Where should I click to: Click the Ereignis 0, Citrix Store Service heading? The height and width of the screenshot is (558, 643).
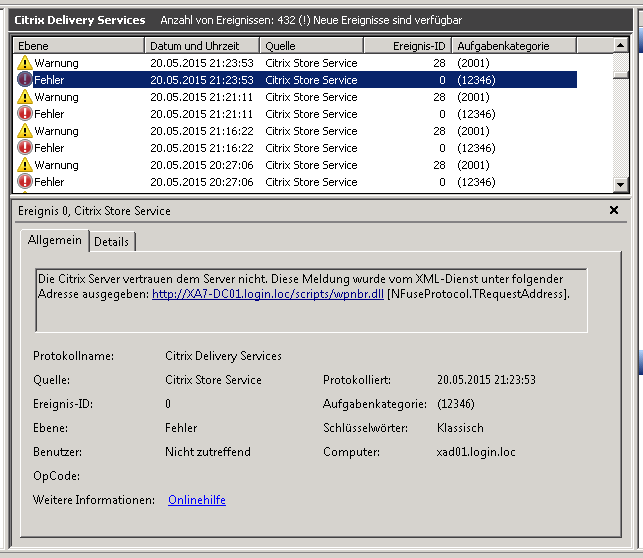[94, 211]
